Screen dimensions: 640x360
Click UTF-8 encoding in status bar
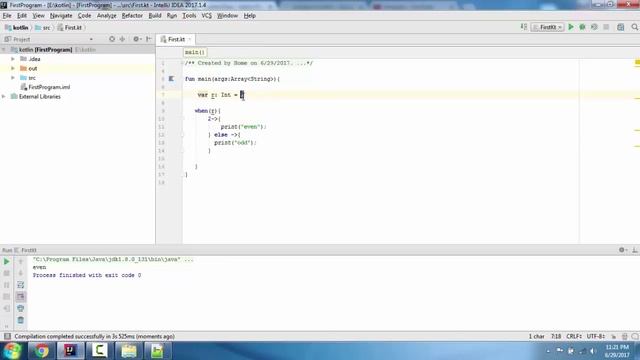596,336
